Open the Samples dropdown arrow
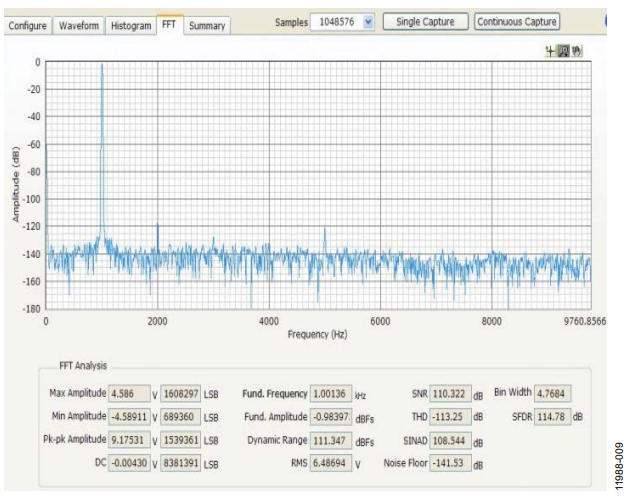 (368, 22)
